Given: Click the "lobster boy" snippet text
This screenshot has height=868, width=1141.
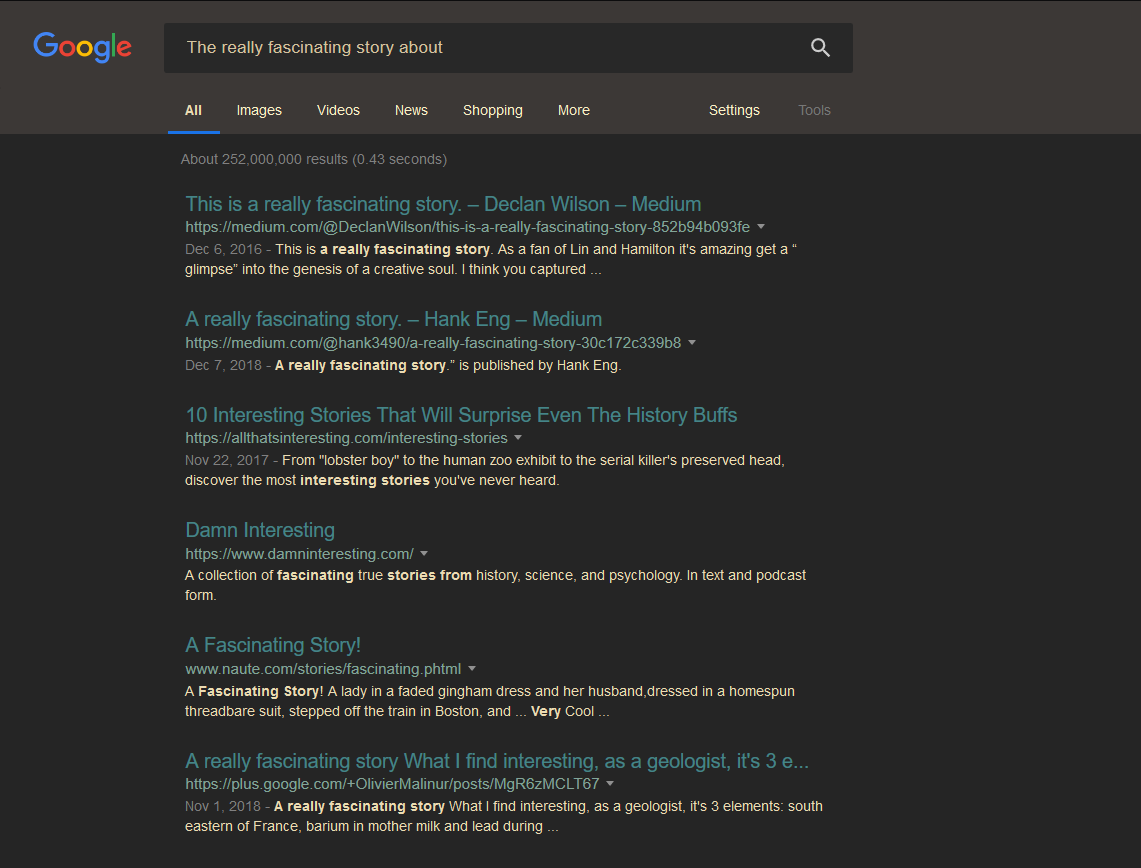Looking at the screenshot, I should pyautogui.click(x=485, y=470).
